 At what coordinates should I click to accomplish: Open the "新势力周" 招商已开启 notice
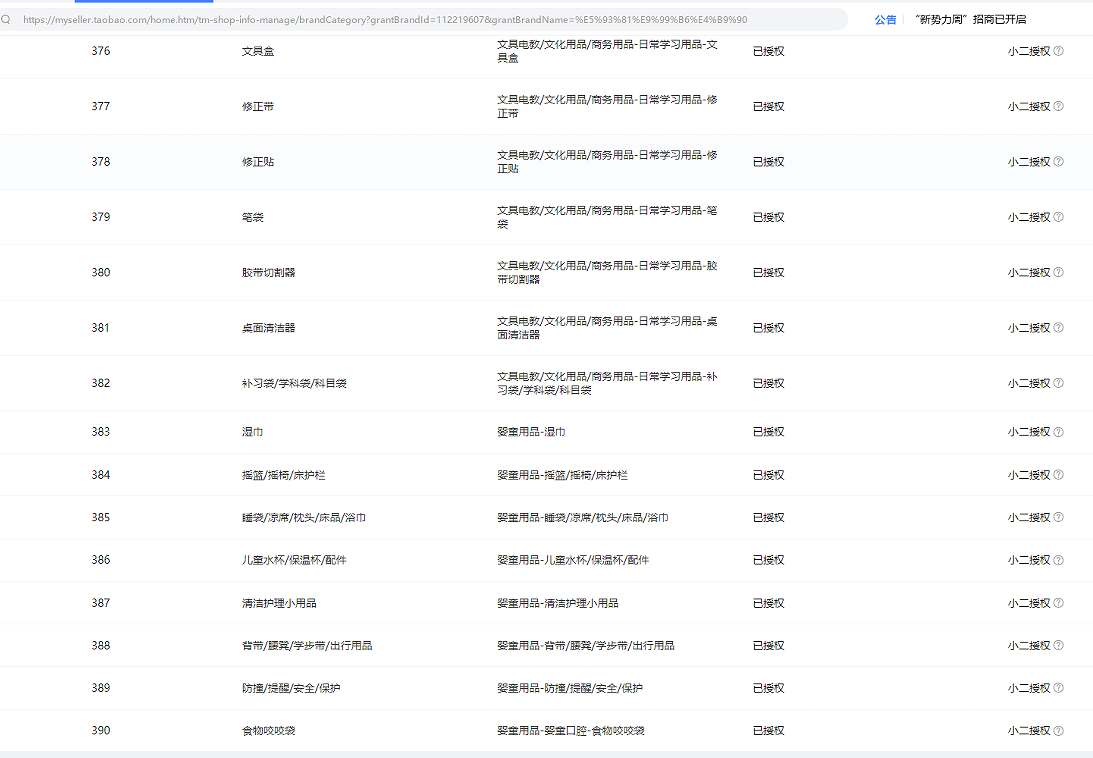click(x=970, y=19)
